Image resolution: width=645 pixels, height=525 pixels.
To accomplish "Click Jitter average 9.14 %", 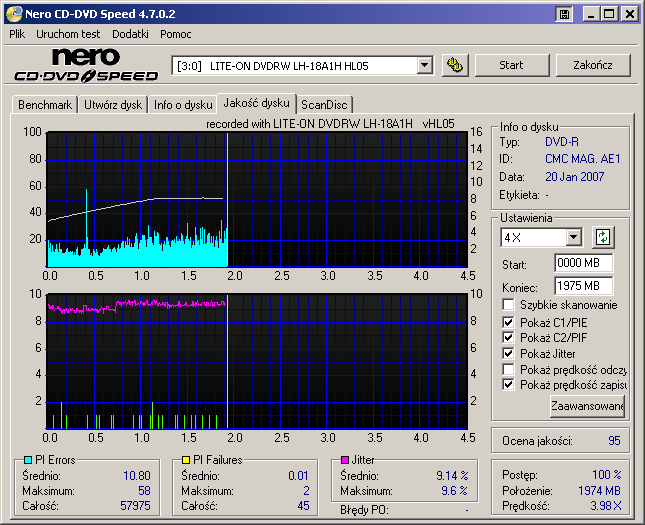I will coord(452,476).
